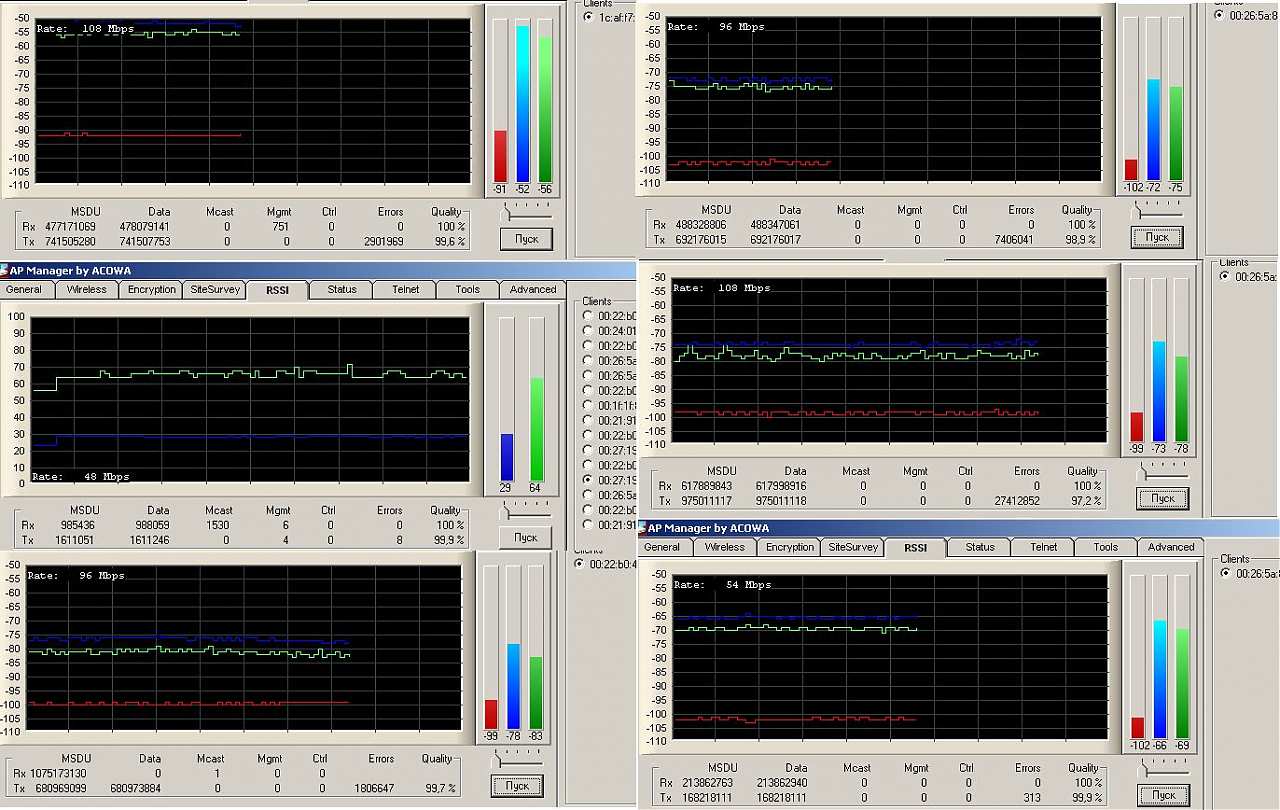
Task: Click the RSSI graph showing Rate 54 Mbps
Action: point(888,658)
